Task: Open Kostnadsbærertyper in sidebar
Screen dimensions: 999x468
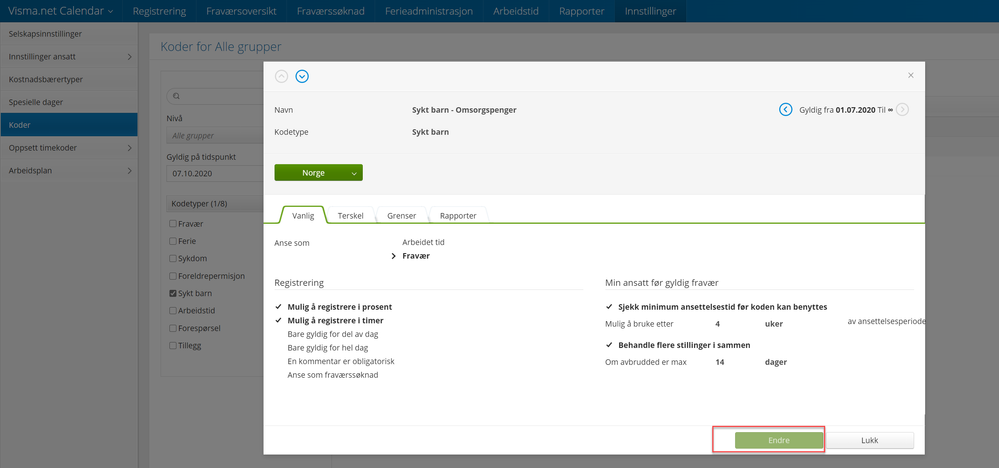Action: (x=69, y=80)
